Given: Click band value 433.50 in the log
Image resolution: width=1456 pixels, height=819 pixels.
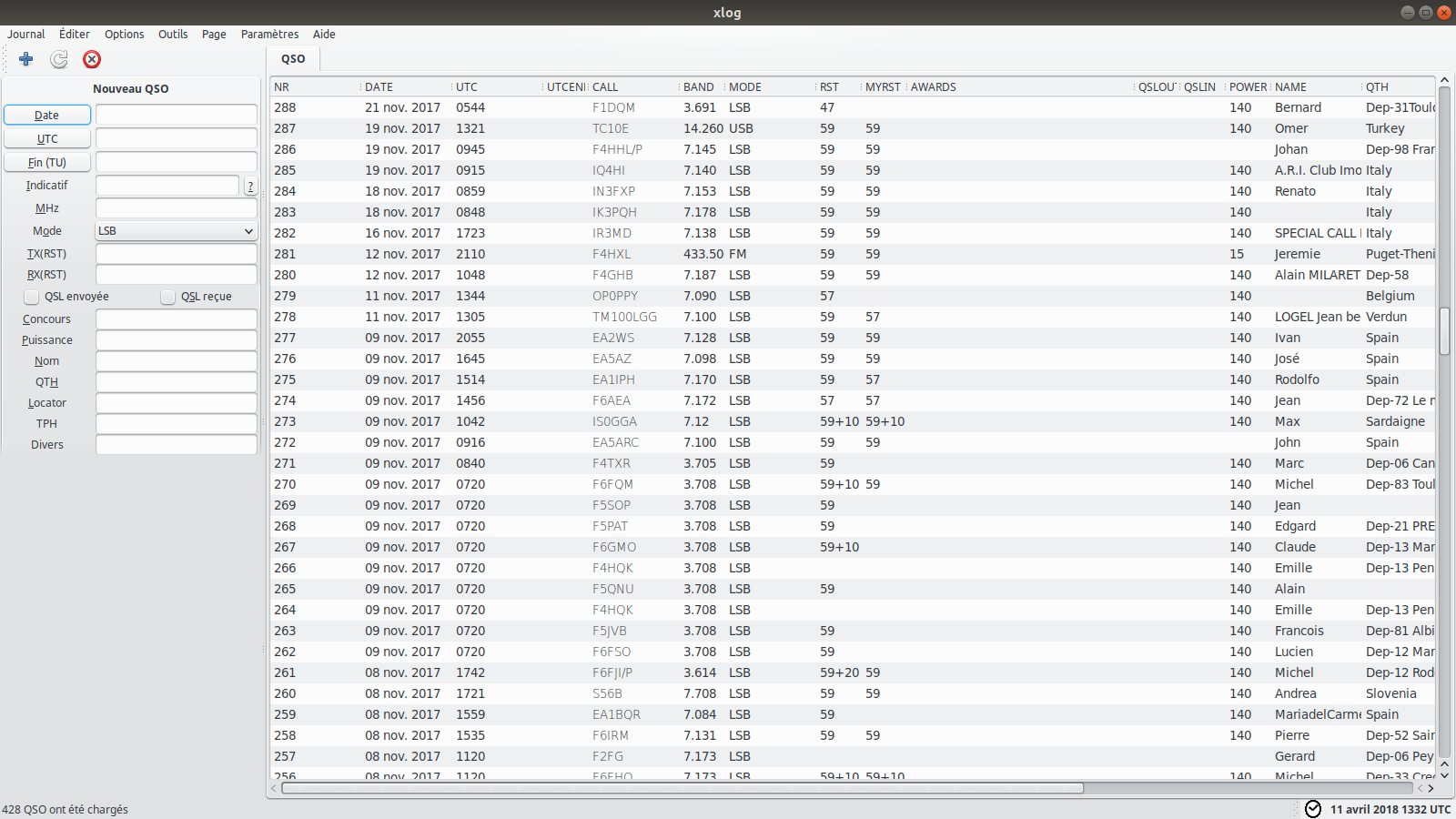Looking at the screenshot, I should (x=703, y=254).
